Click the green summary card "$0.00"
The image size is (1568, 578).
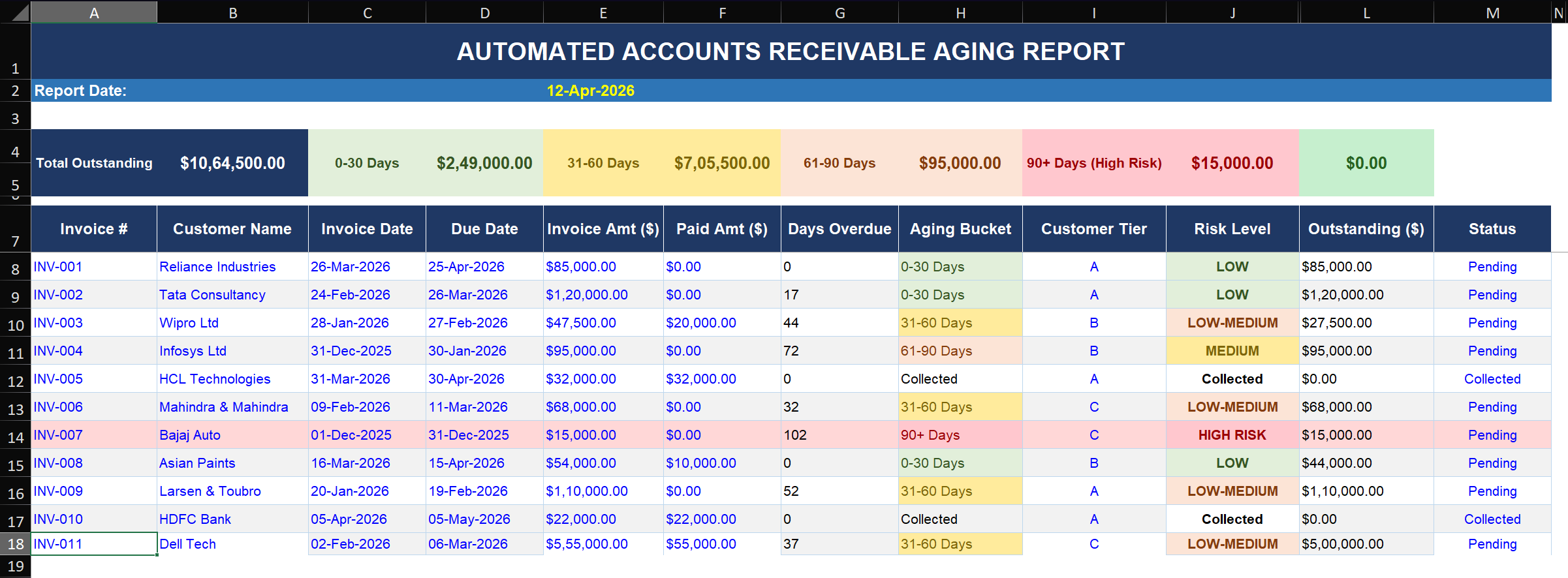pos(1366,163)
